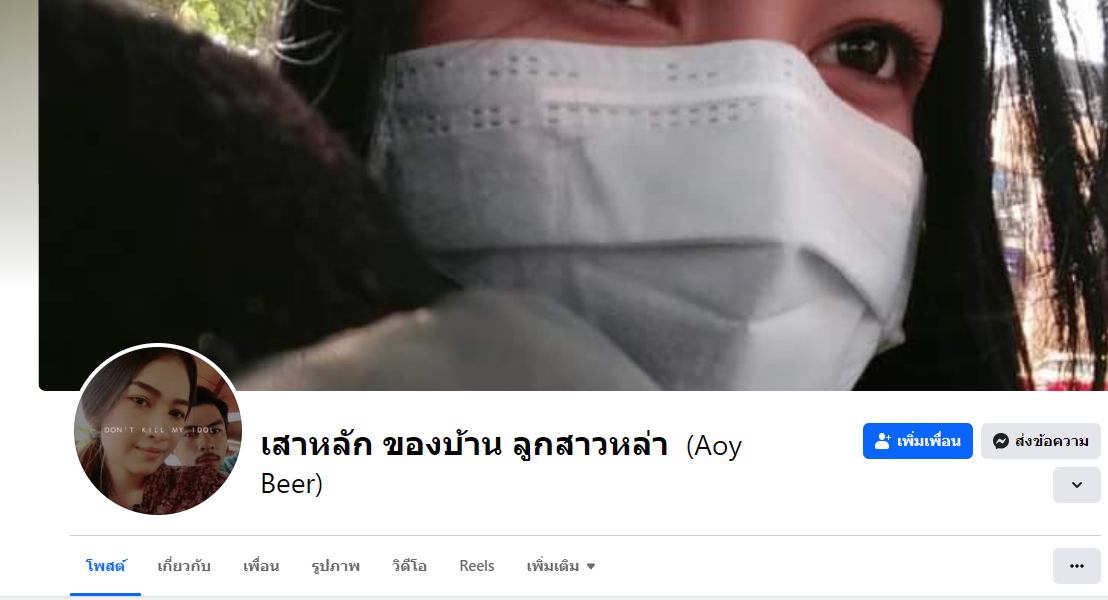Open the cover photo with white mask
Viewport: 1108px width, 600px height.
point(573,195)
